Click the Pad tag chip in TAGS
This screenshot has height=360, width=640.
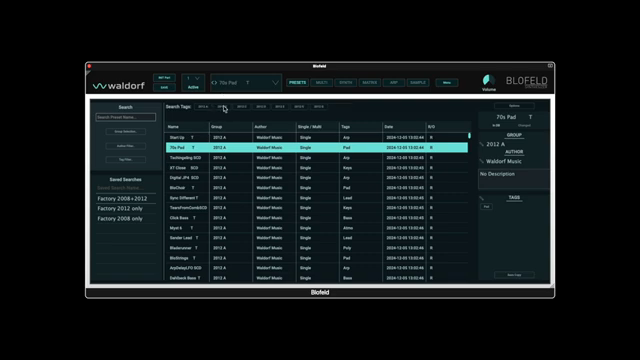click(486, 207)
